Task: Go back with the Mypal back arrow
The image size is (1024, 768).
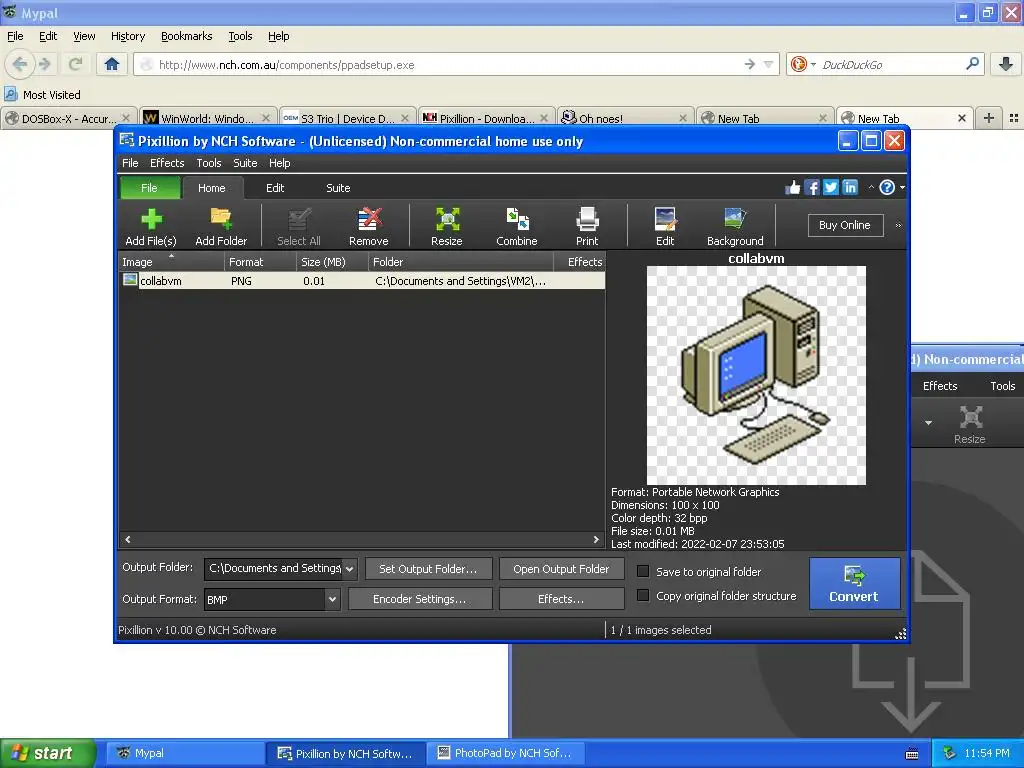Action: 20,64
